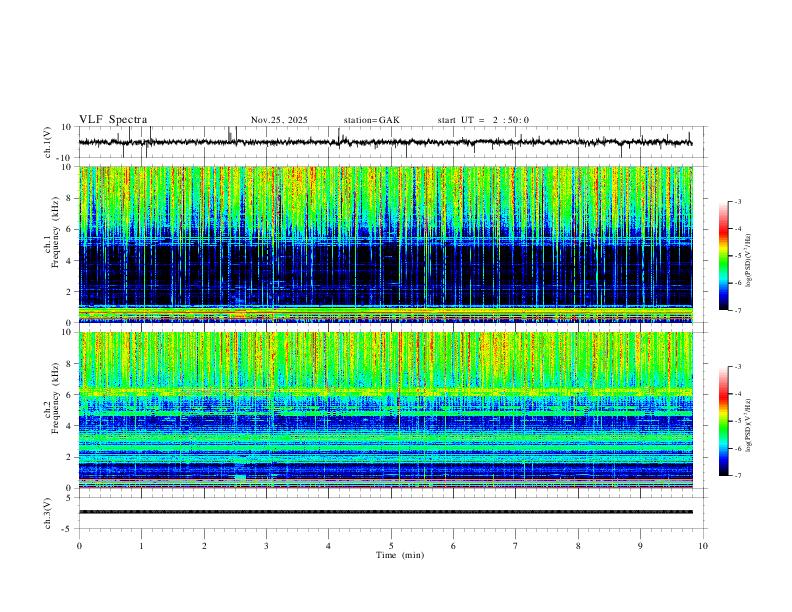Click the 'VLF Spectra' title text

113,120
